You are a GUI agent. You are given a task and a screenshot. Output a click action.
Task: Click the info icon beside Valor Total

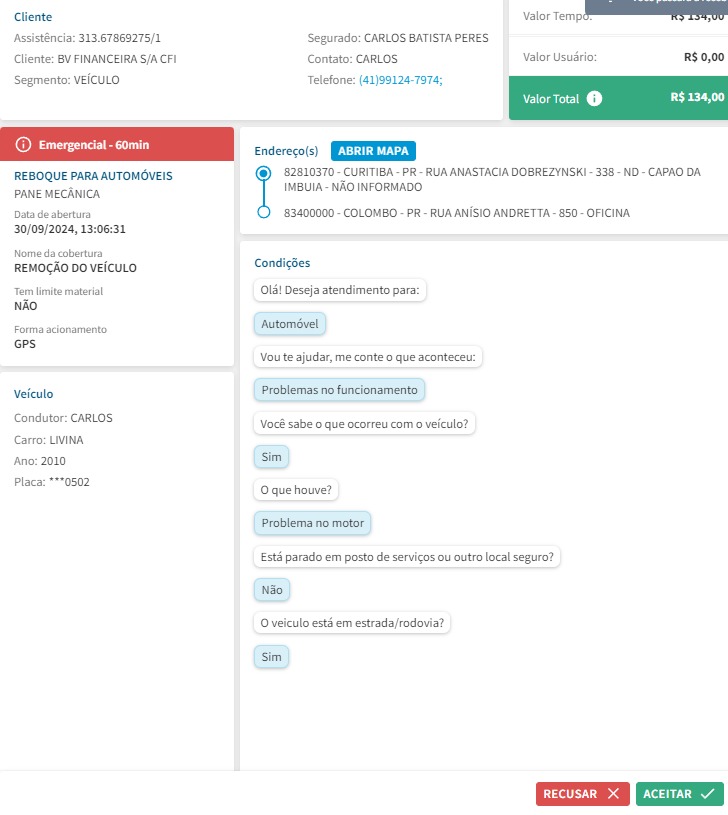(595, 99)
